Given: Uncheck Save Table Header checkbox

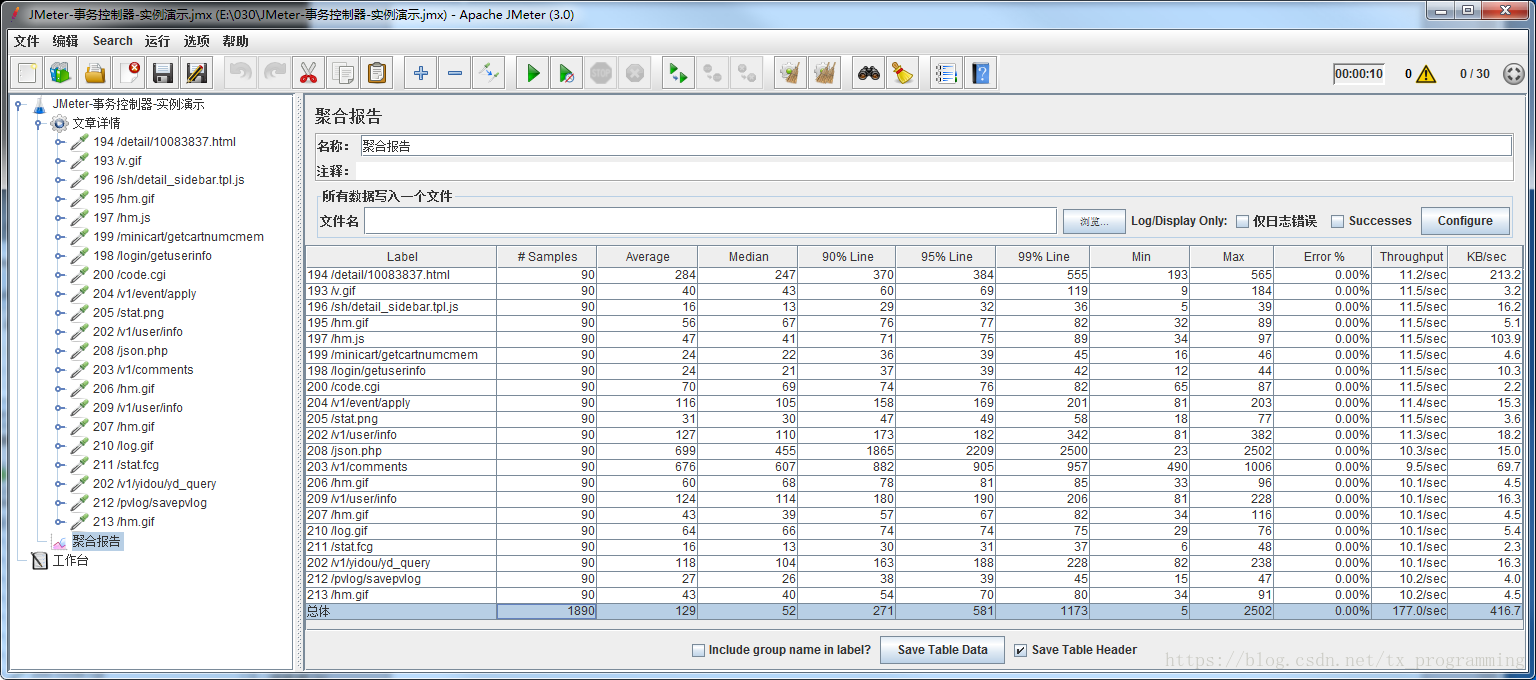Looking at the screenshot, I should point(1020,650).
